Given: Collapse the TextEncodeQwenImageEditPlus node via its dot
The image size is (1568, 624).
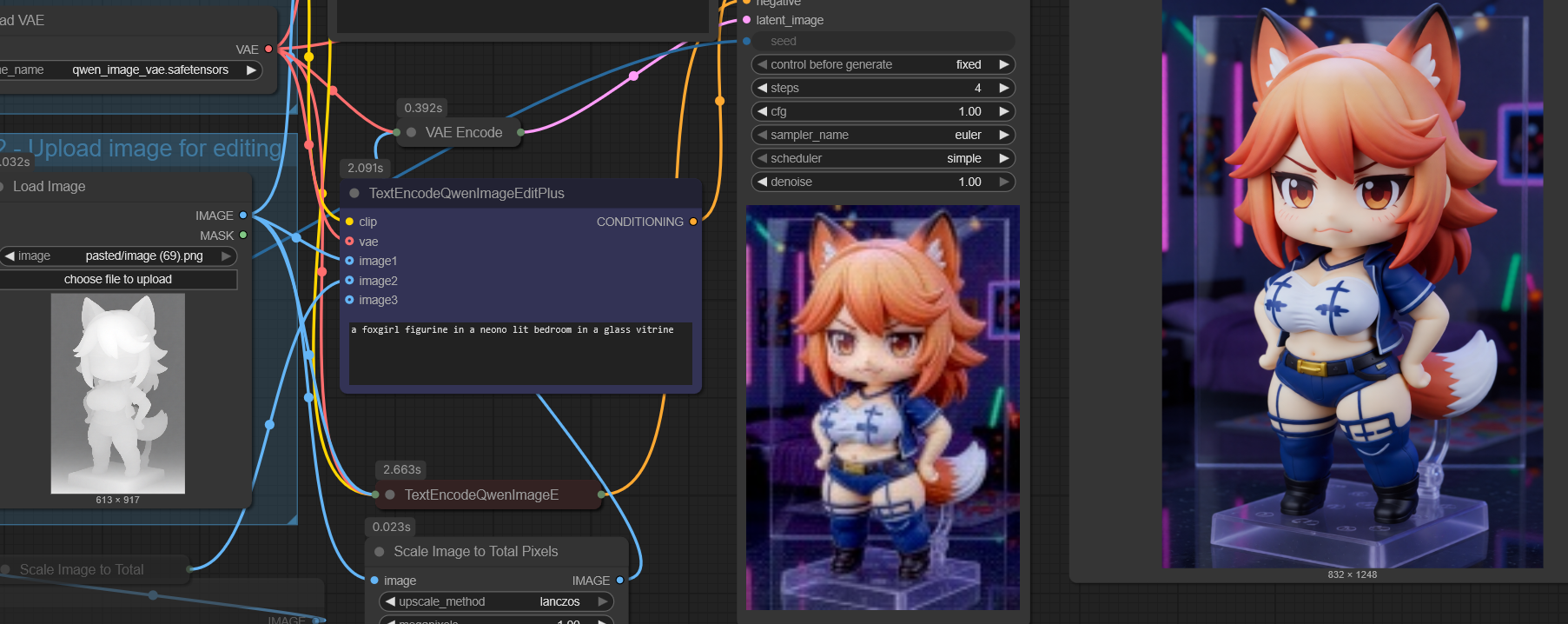Looking at the screenshot, I should (354, 193).
